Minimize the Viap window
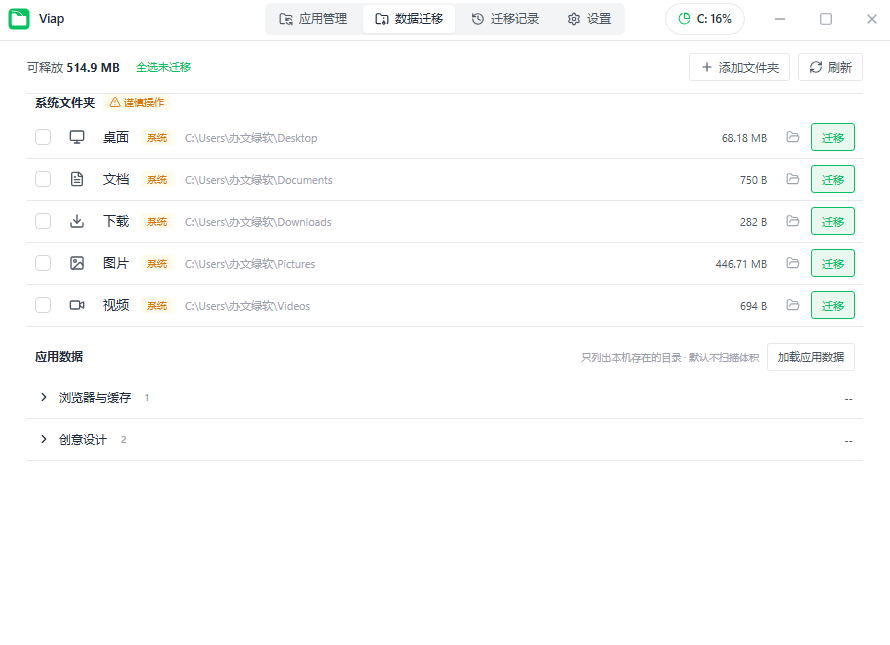890x645 pixels. click(780, 19)
